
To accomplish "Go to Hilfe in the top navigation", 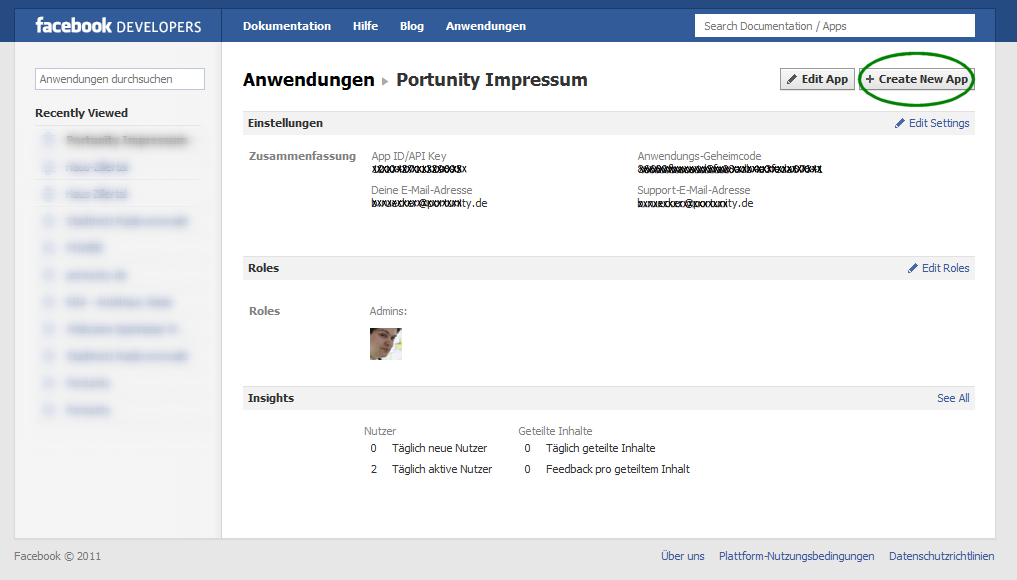I will click(365, 26).
